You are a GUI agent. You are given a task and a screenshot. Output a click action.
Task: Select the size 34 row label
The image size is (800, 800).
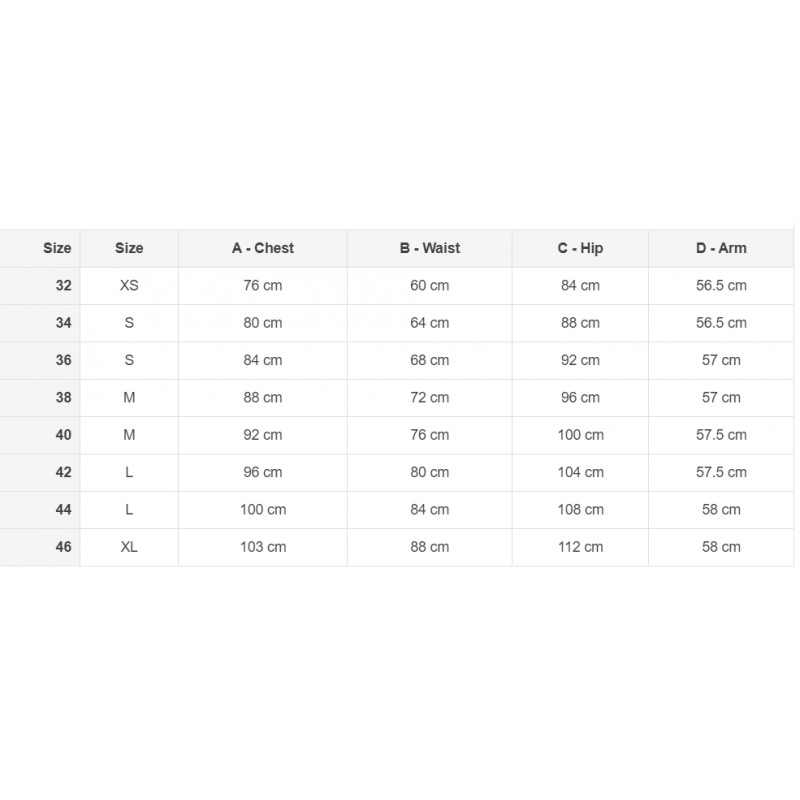pos(64,323)
